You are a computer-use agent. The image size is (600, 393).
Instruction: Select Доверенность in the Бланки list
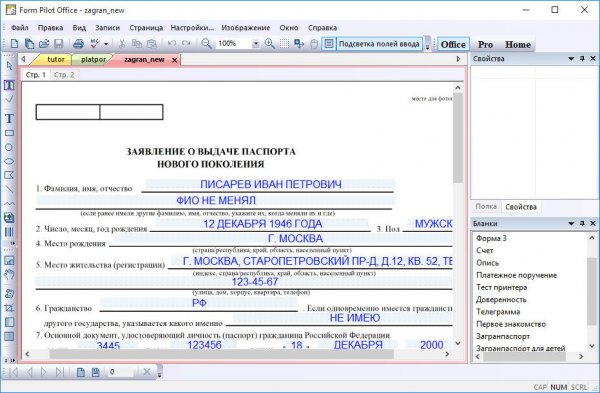501,300
